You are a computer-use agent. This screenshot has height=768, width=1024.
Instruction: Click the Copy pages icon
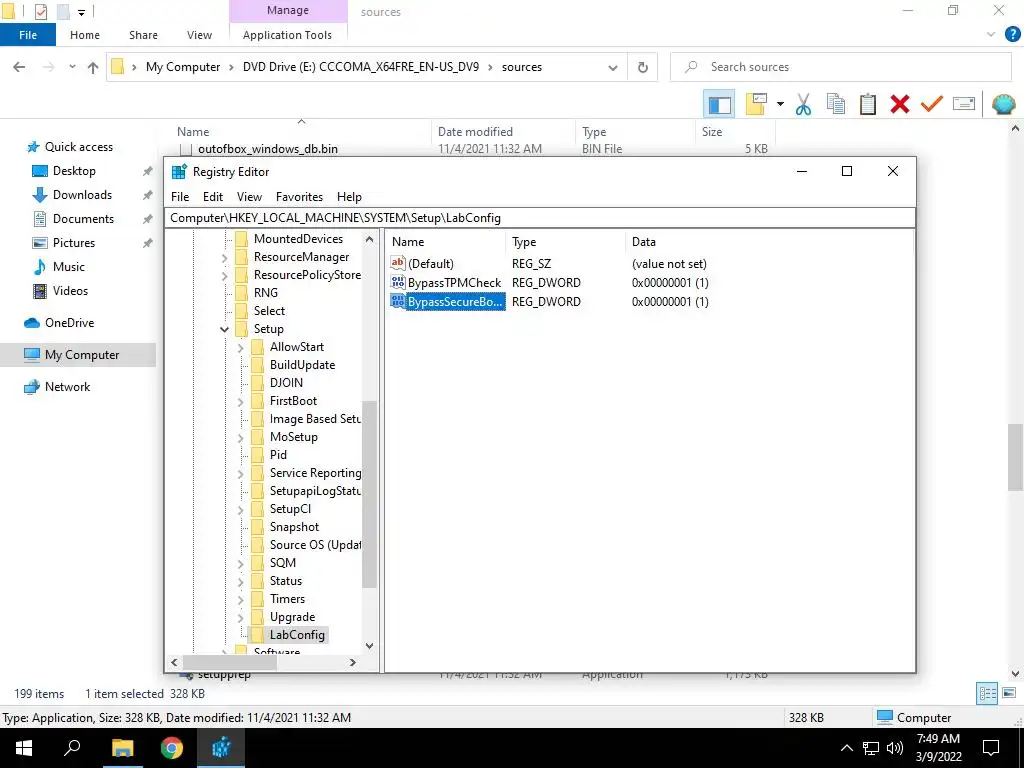[835, 104]
